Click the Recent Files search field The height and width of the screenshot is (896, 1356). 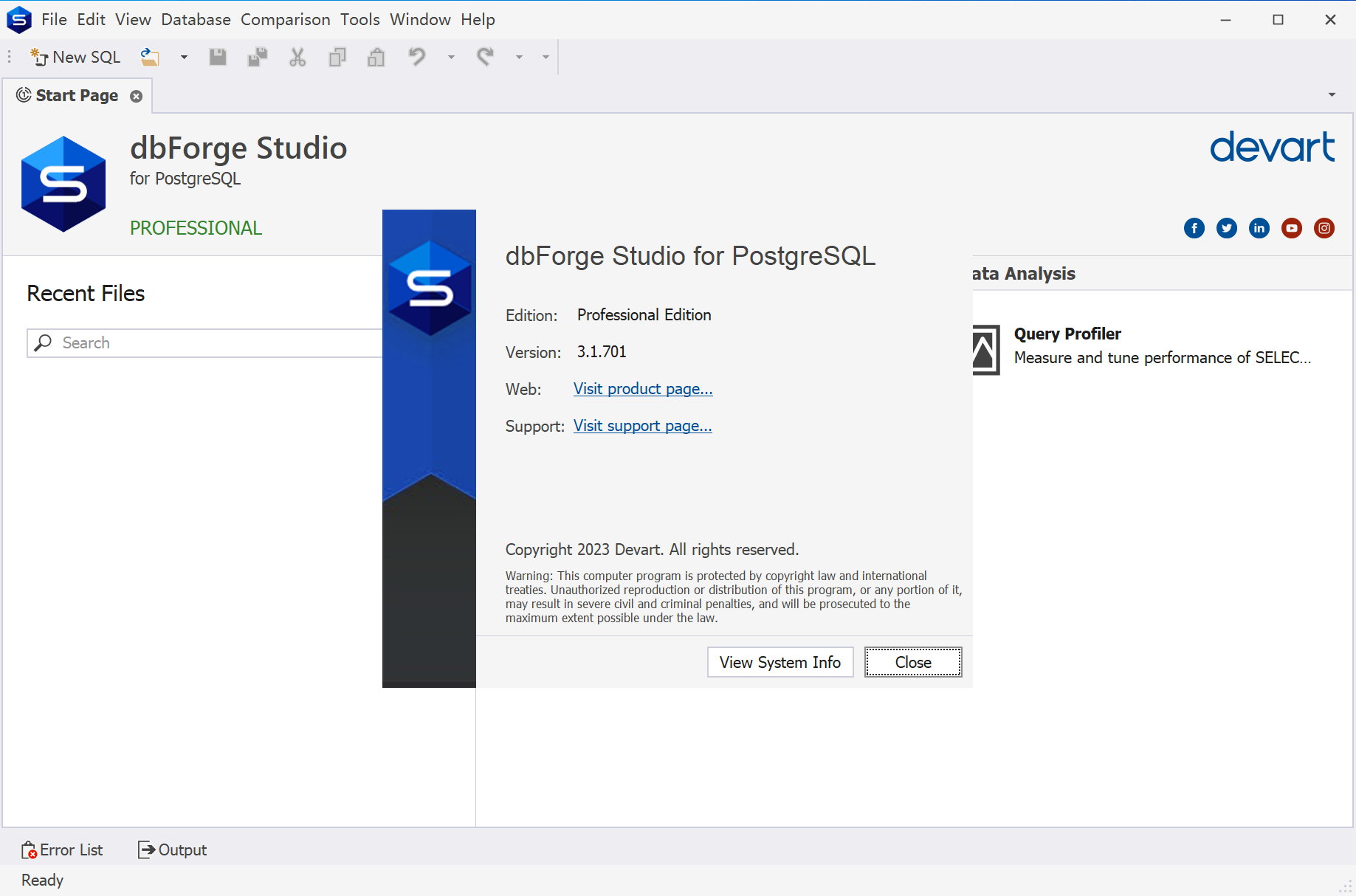pos(204,343)
